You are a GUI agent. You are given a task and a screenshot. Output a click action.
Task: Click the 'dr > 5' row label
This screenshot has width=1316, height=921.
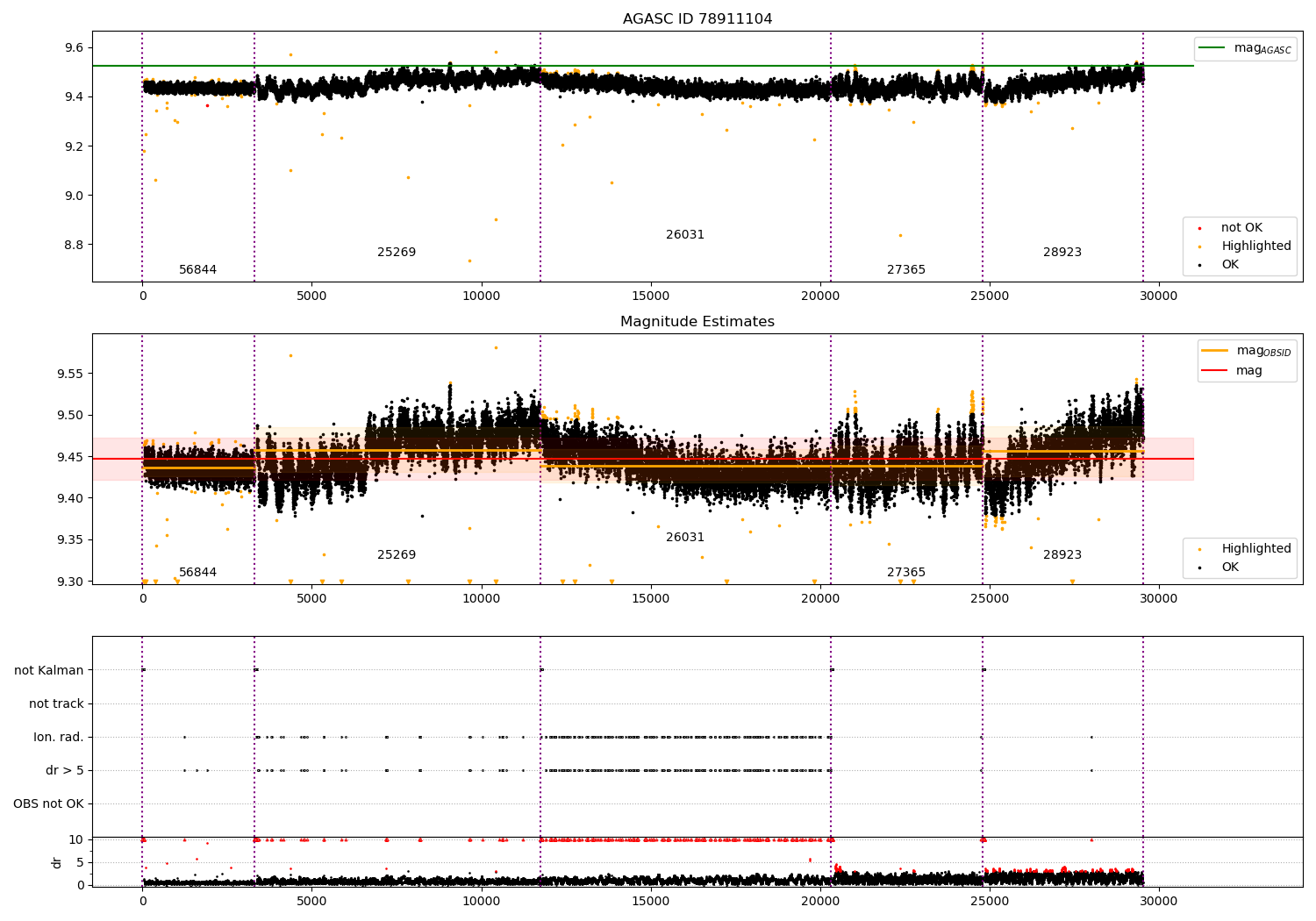[x=65, y=770]
